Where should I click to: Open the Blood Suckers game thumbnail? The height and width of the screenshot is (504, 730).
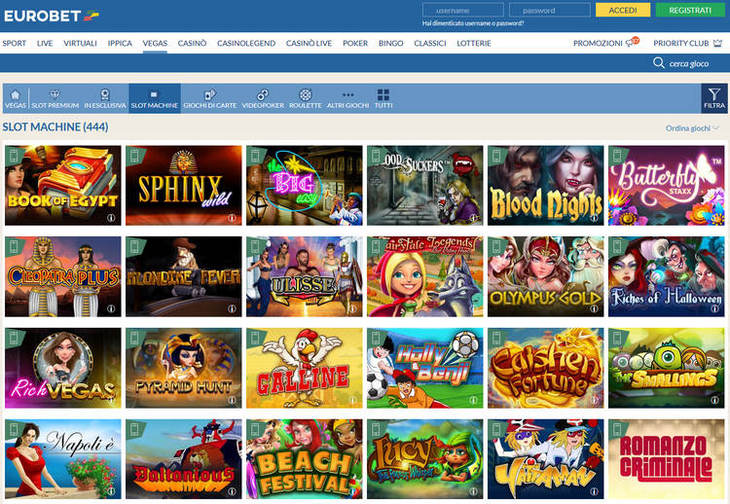(425, 185)
